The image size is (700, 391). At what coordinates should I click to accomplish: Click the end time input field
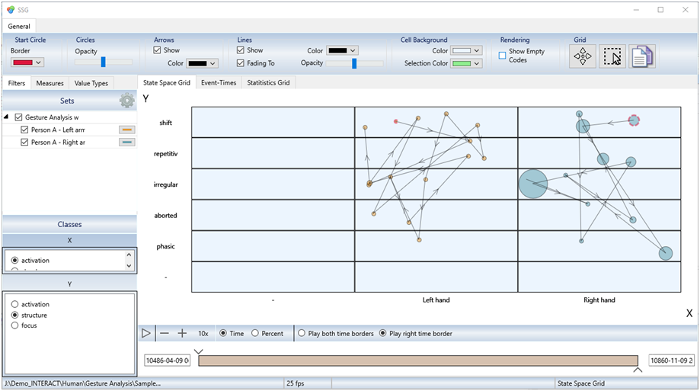point(671,360)
